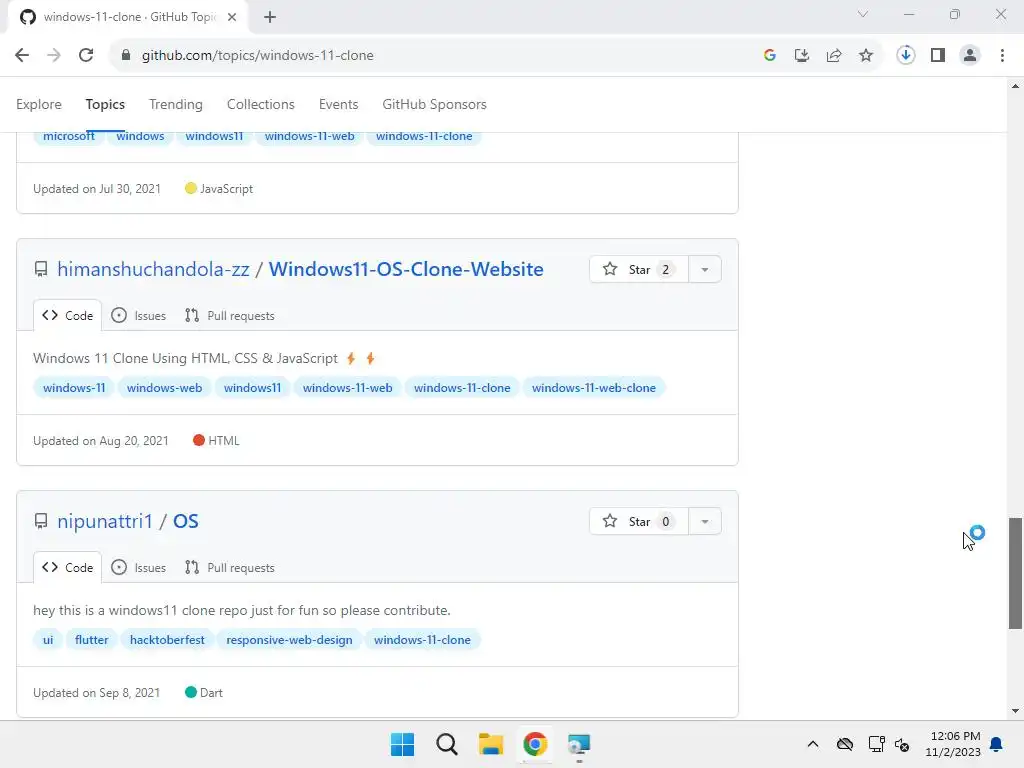Open Code tab of Windows11-OS-Clone-Website

coord(67,315)
